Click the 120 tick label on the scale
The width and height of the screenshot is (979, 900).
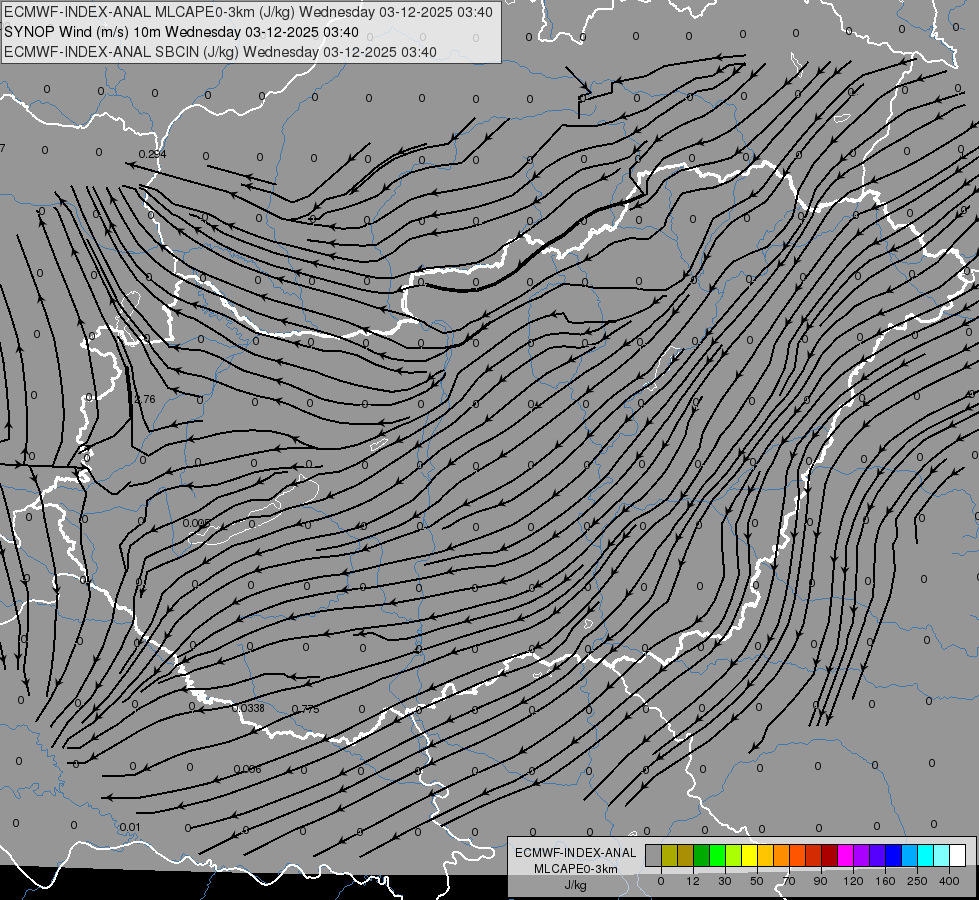[x=853, y=881]
